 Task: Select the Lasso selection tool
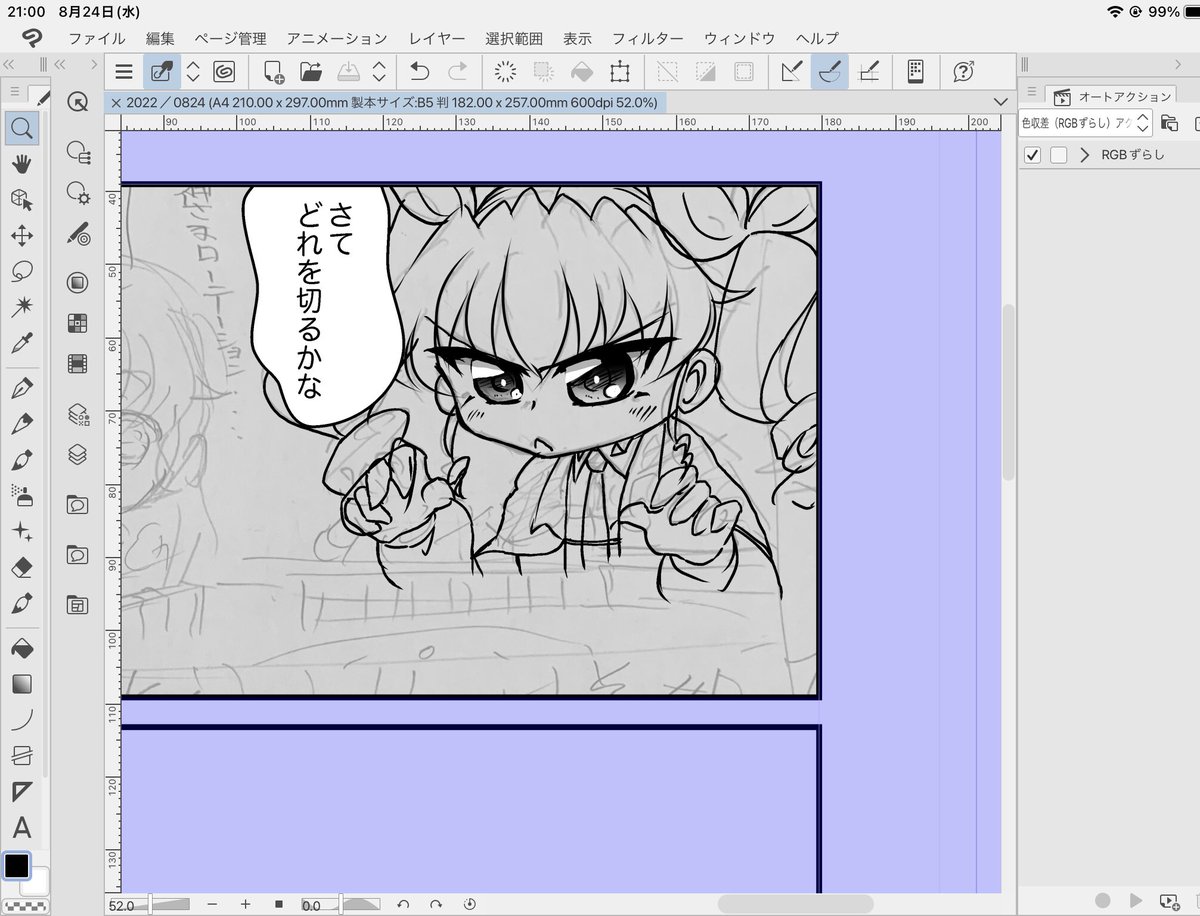pyautogui.click(x=22, y=271)
